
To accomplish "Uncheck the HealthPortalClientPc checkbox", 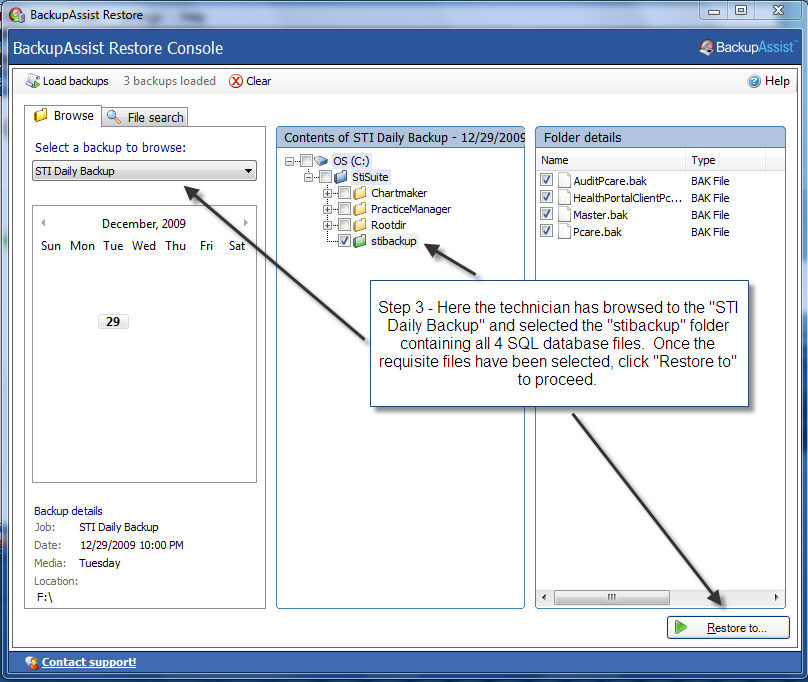I will pos(546,197).
